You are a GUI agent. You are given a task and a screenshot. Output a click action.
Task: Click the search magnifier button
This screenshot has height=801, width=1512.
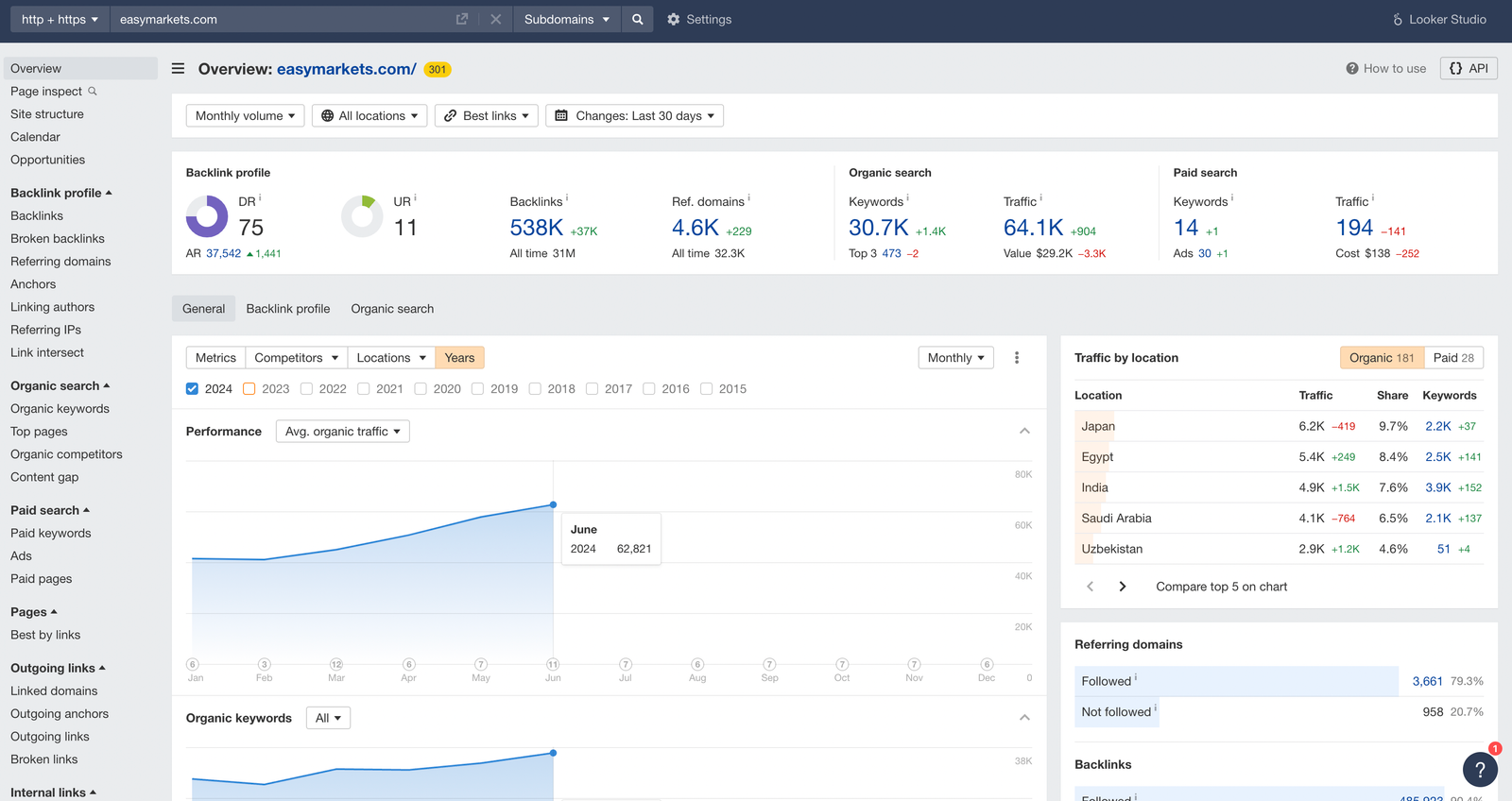pos(638,19)
